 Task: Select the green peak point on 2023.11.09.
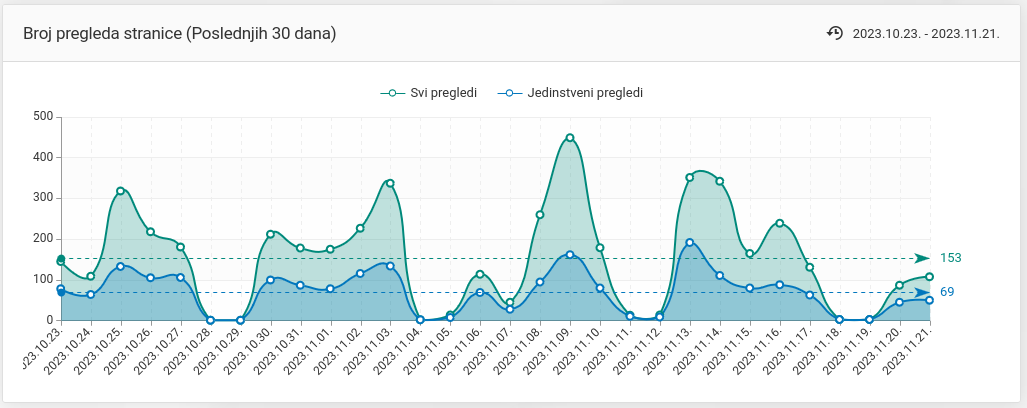tap(570, 138)
